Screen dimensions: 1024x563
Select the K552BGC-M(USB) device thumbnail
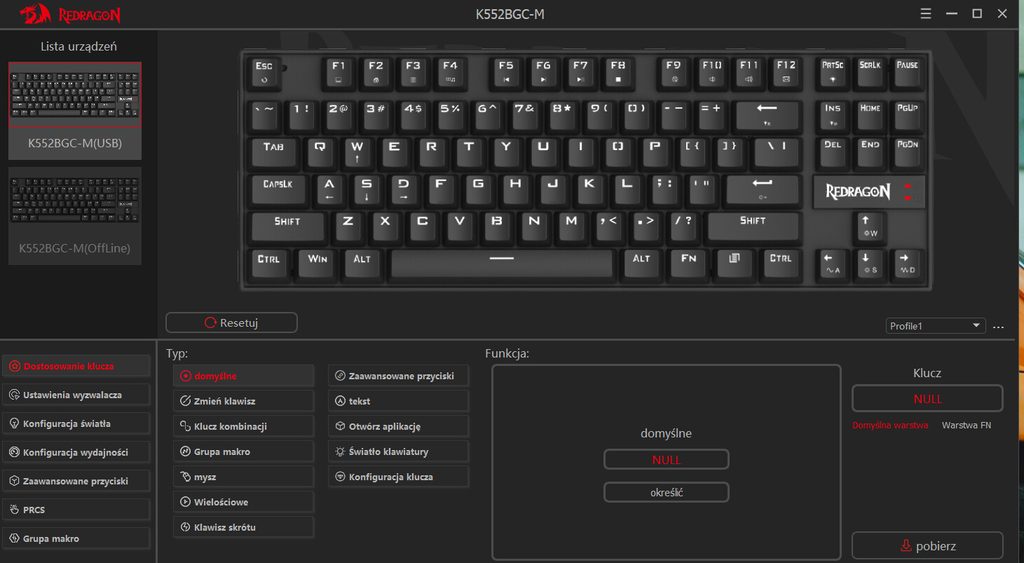pos(74,111)
